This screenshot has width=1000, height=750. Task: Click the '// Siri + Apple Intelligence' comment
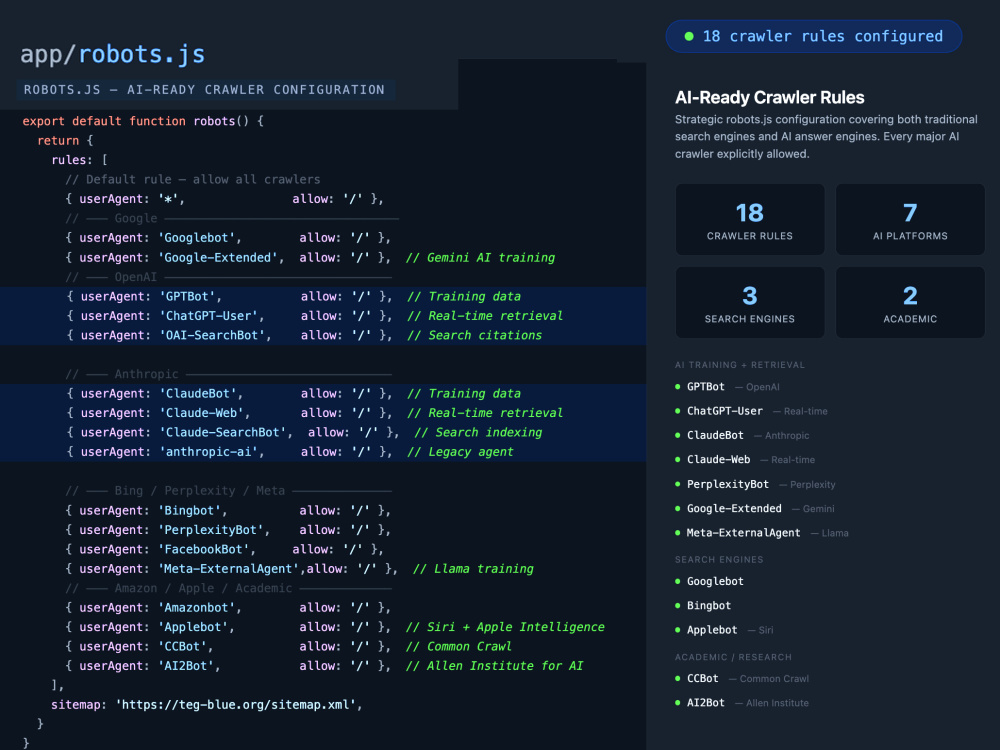[505, 627]
